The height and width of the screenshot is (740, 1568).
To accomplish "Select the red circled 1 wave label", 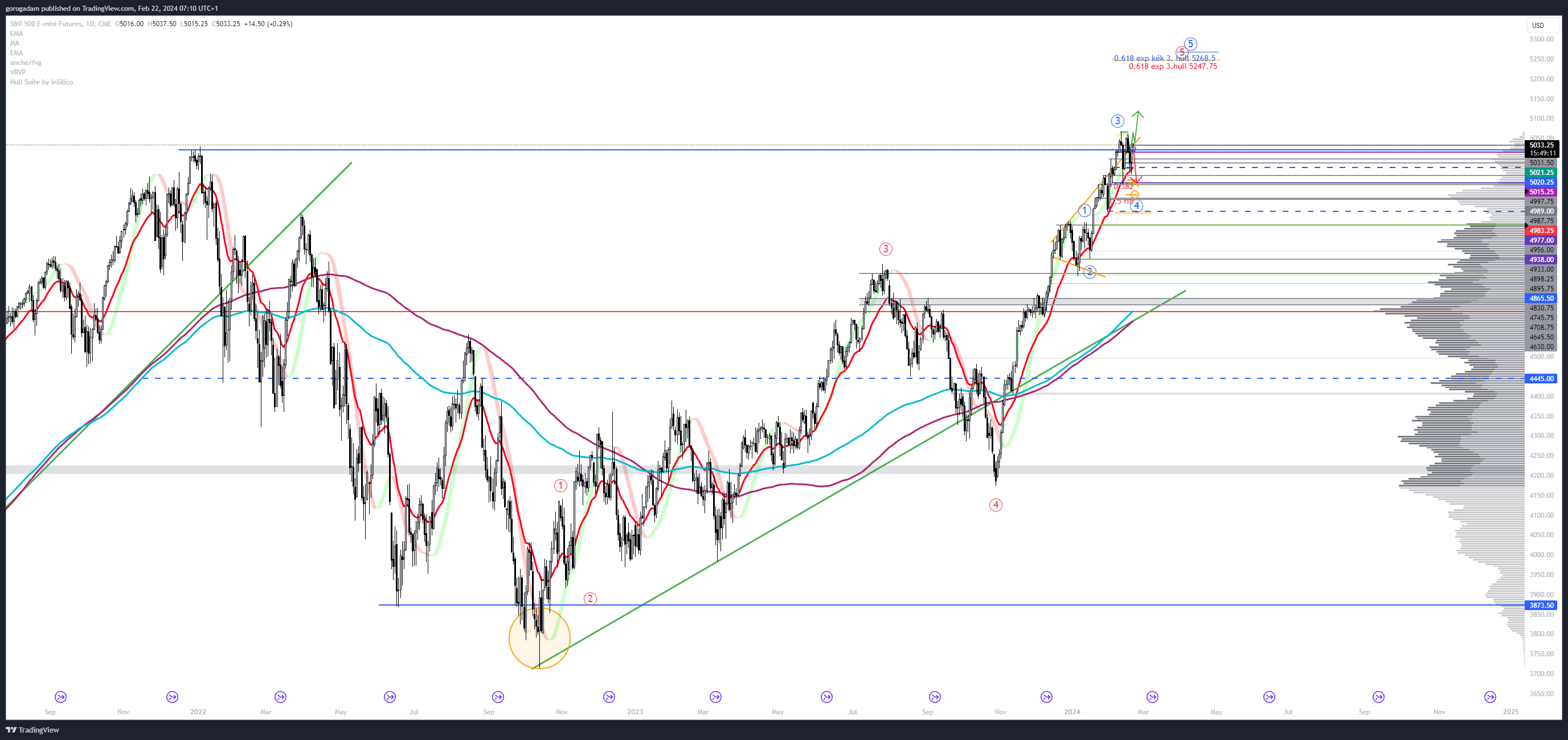I will [560, 485].
